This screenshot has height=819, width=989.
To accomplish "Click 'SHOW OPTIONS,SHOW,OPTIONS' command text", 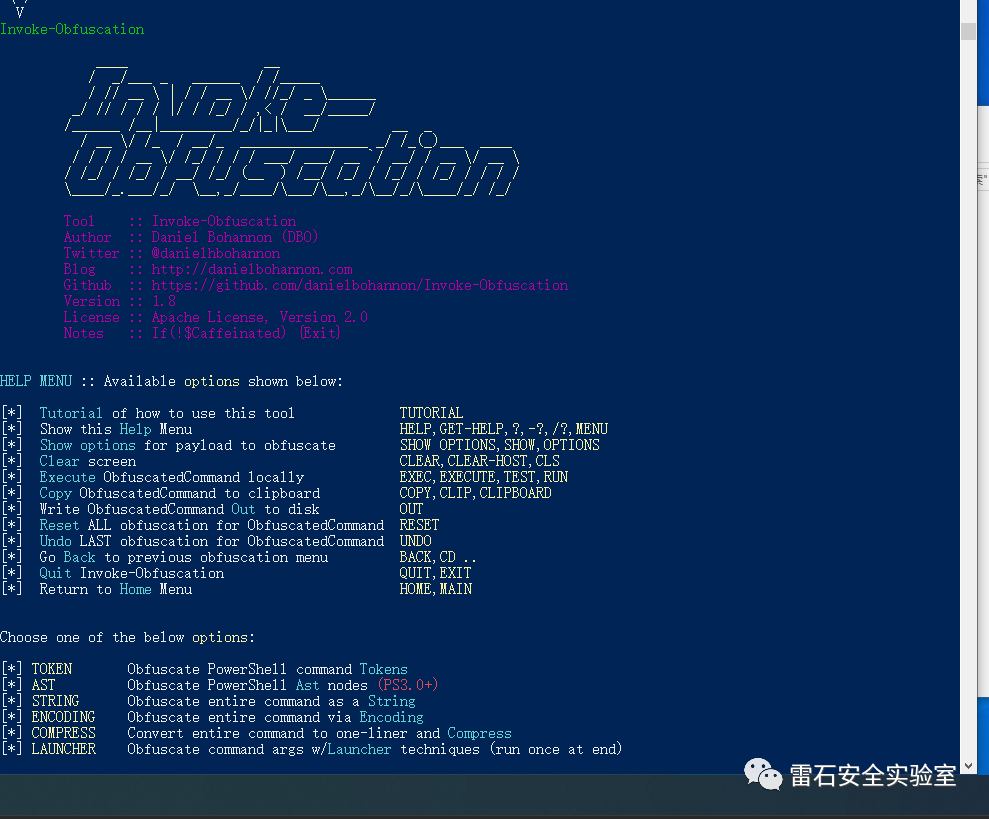I will click(x=500, y=445).
